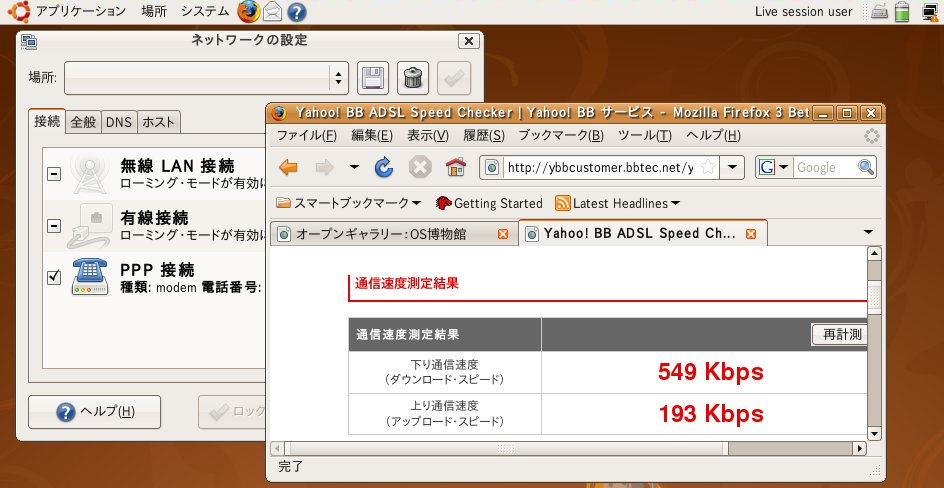Open Firefox ブックマーク(B) menu
The image size is (944, 488).
561,135
